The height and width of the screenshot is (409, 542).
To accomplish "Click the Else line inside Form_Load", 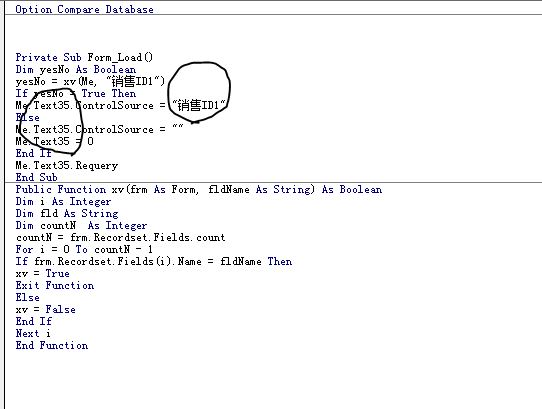I will click(x=28, y=118).
